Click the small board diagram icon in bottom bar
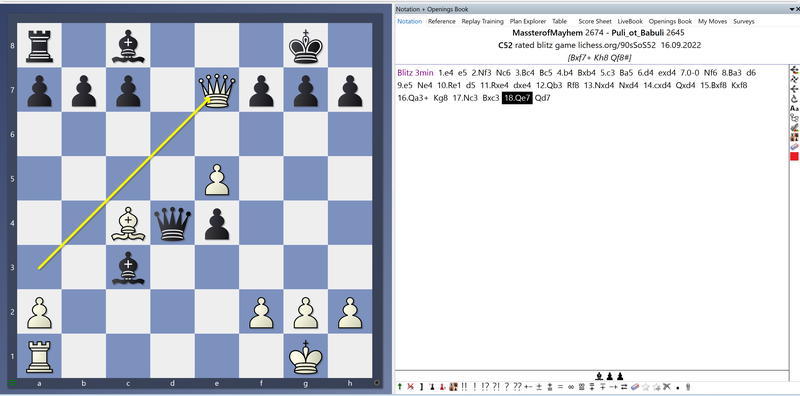 pos(454,387)
